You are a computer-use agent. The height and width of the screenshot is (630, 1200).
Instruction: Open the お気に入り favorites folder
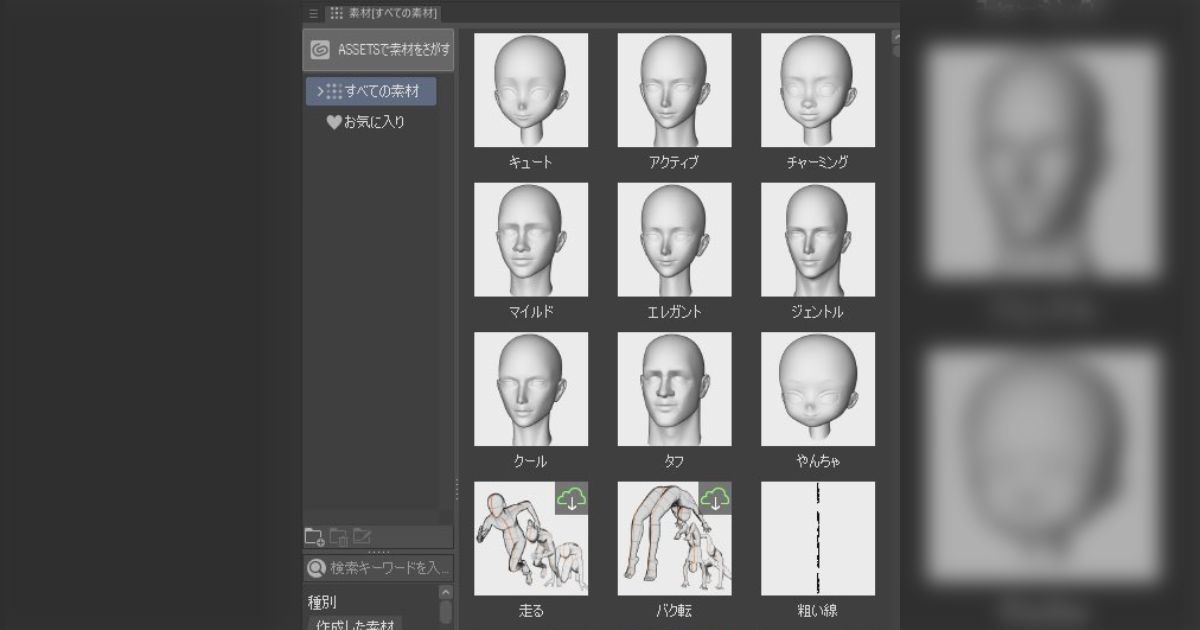click(x=374, y=122)
